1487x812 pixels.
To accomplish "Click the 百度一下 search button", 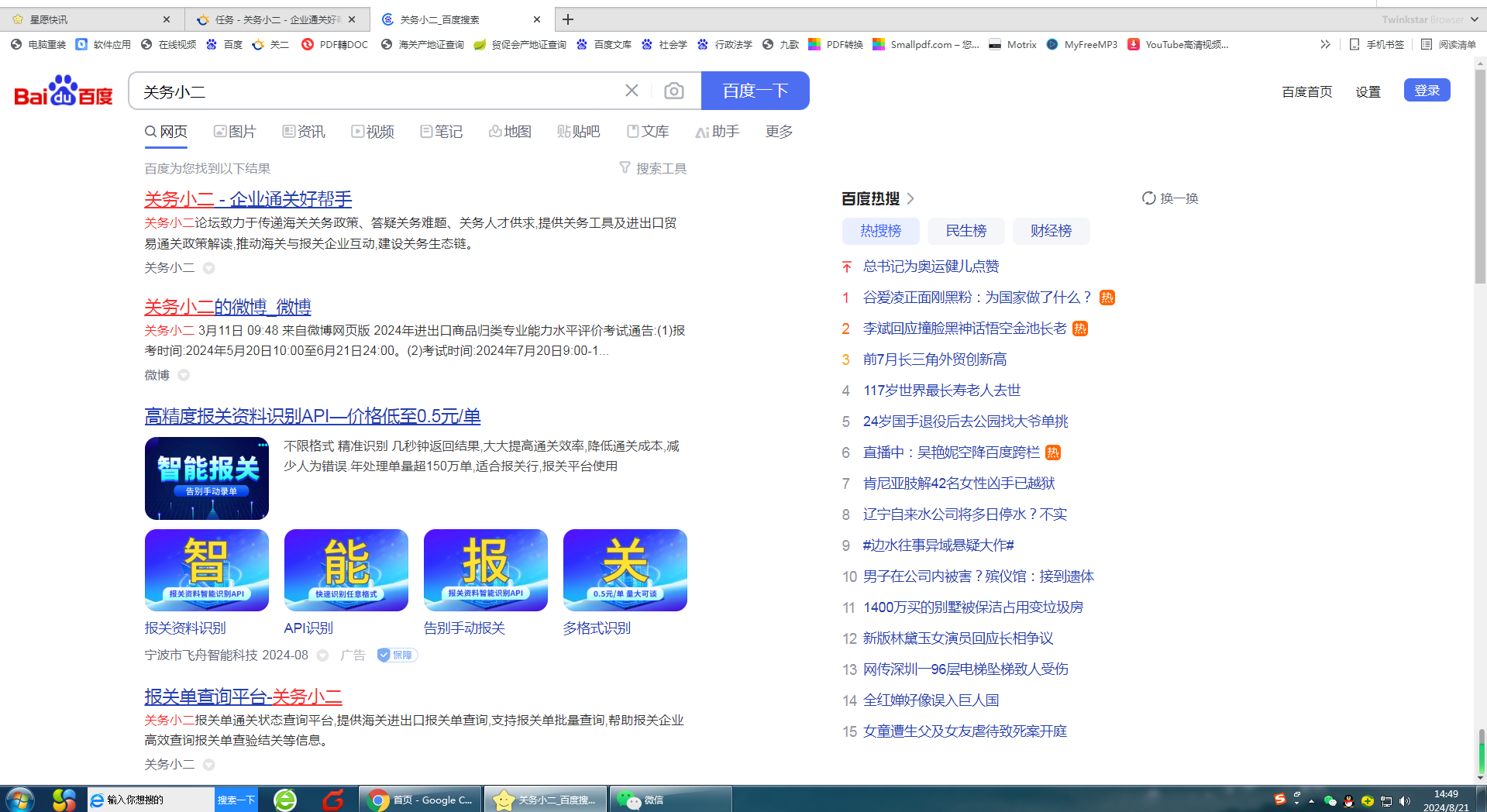I will point(756,91).
